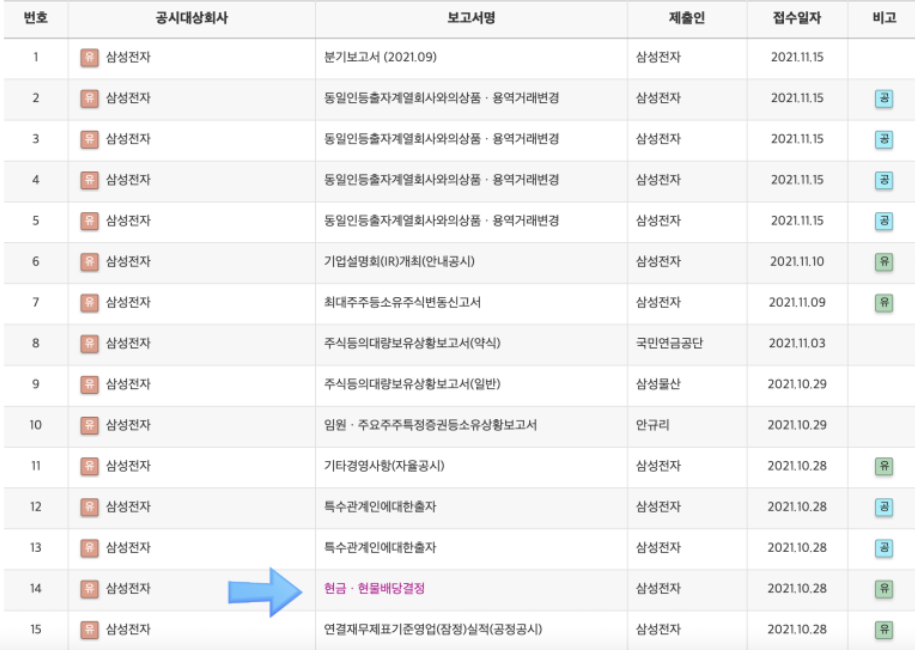The height and width of the screenshot is (650, 915).
Task: Select submitter 삼성물산 in row 9
Action: point(658,384)
